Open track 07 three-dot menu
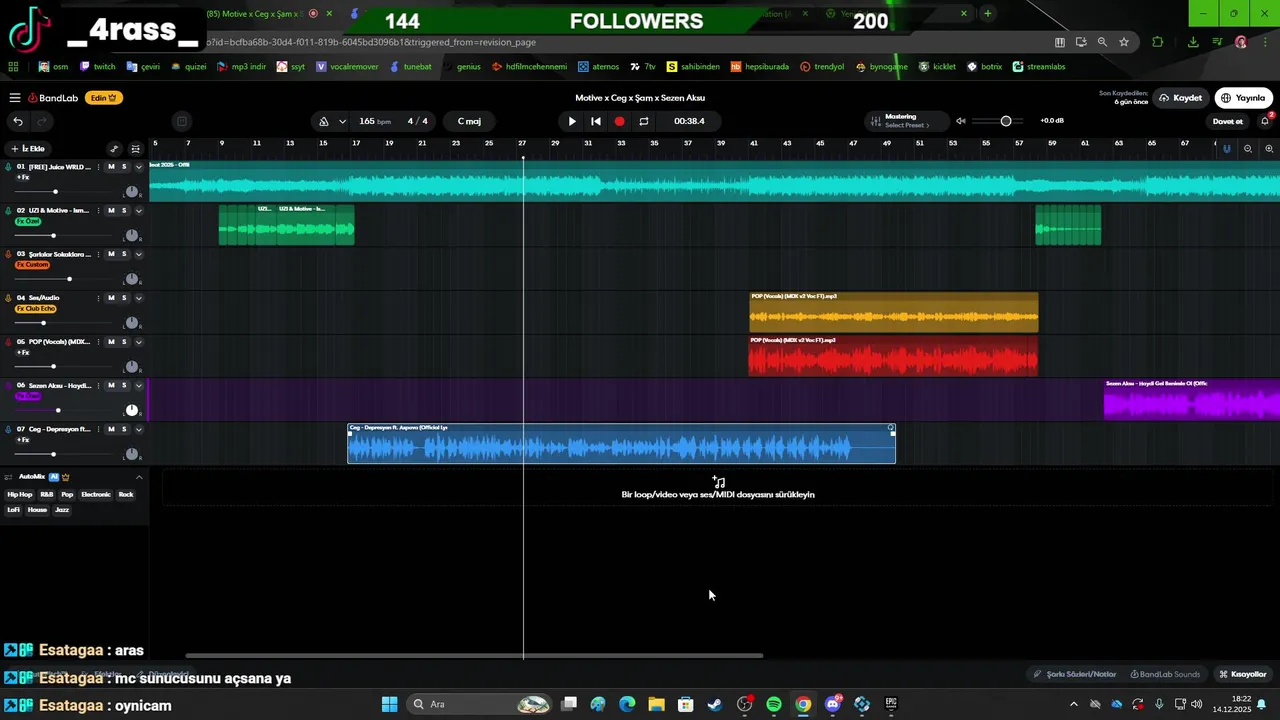Screen dimensions: 1280x720 (x=98, y=429)
